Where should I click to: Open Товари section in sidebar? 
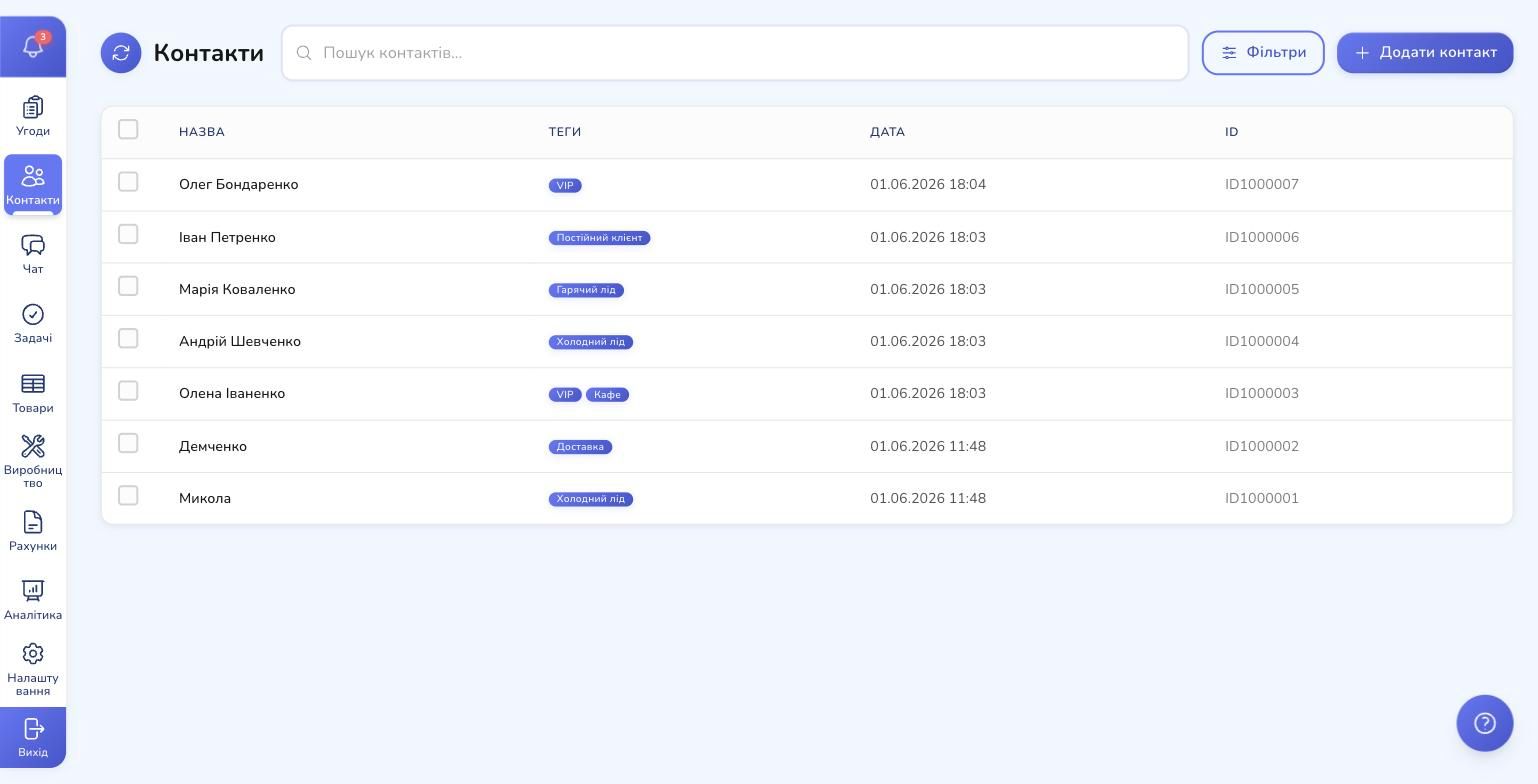[x=33, y=393]
